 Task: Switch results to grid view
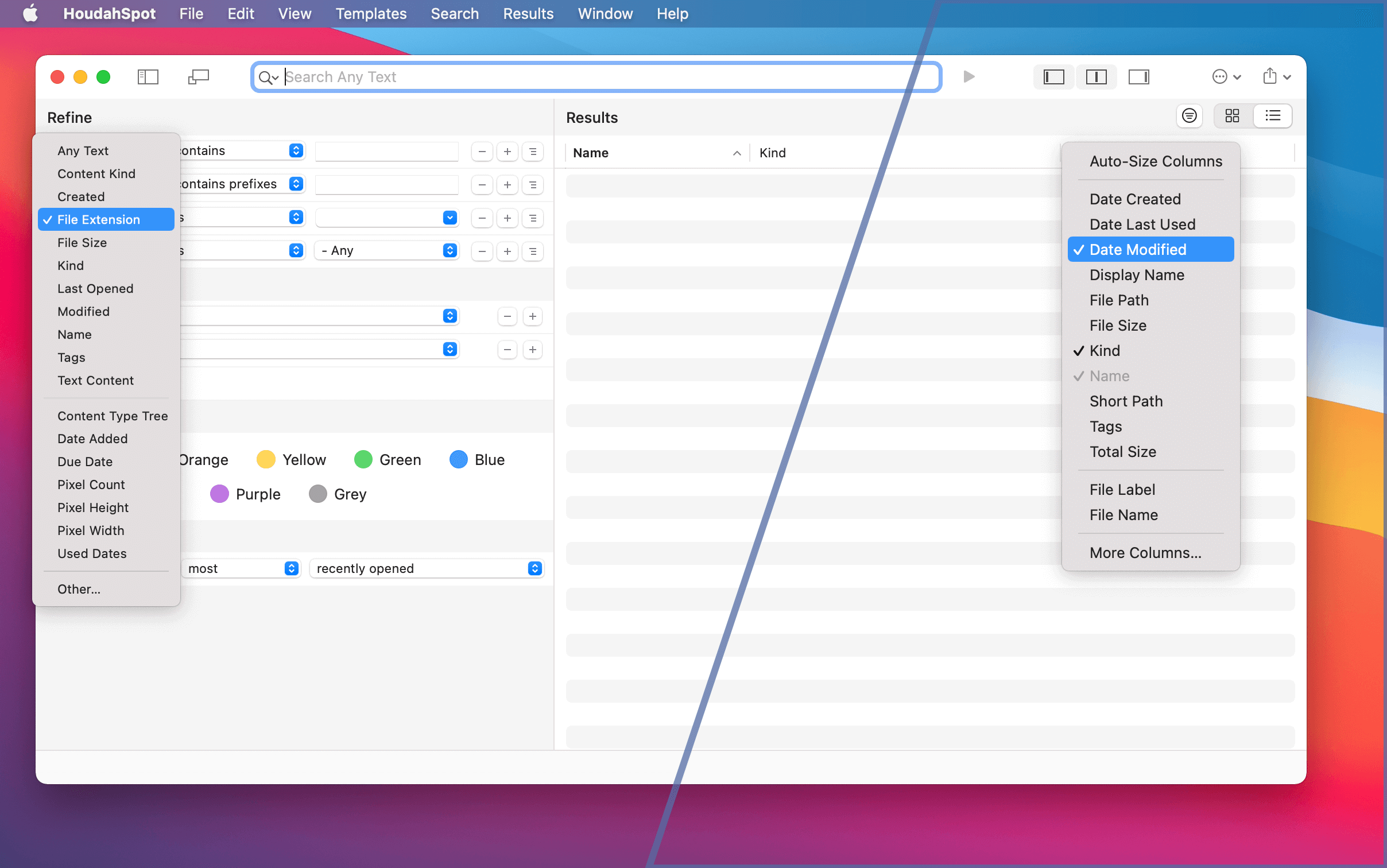pos(1232,116)
